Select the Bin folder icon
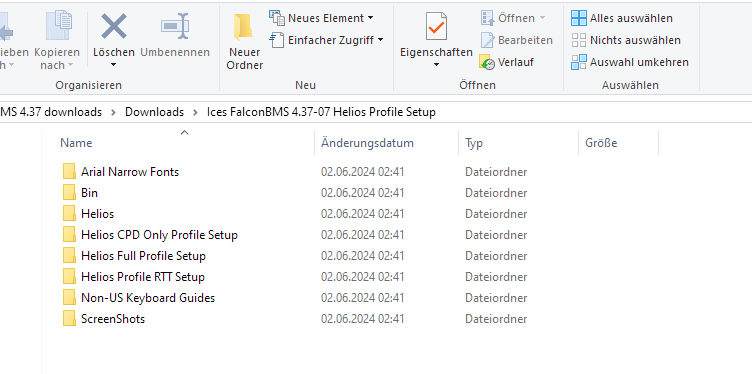Screen dimensions: 752x374 pyautogui.click(x=70, y=193)
